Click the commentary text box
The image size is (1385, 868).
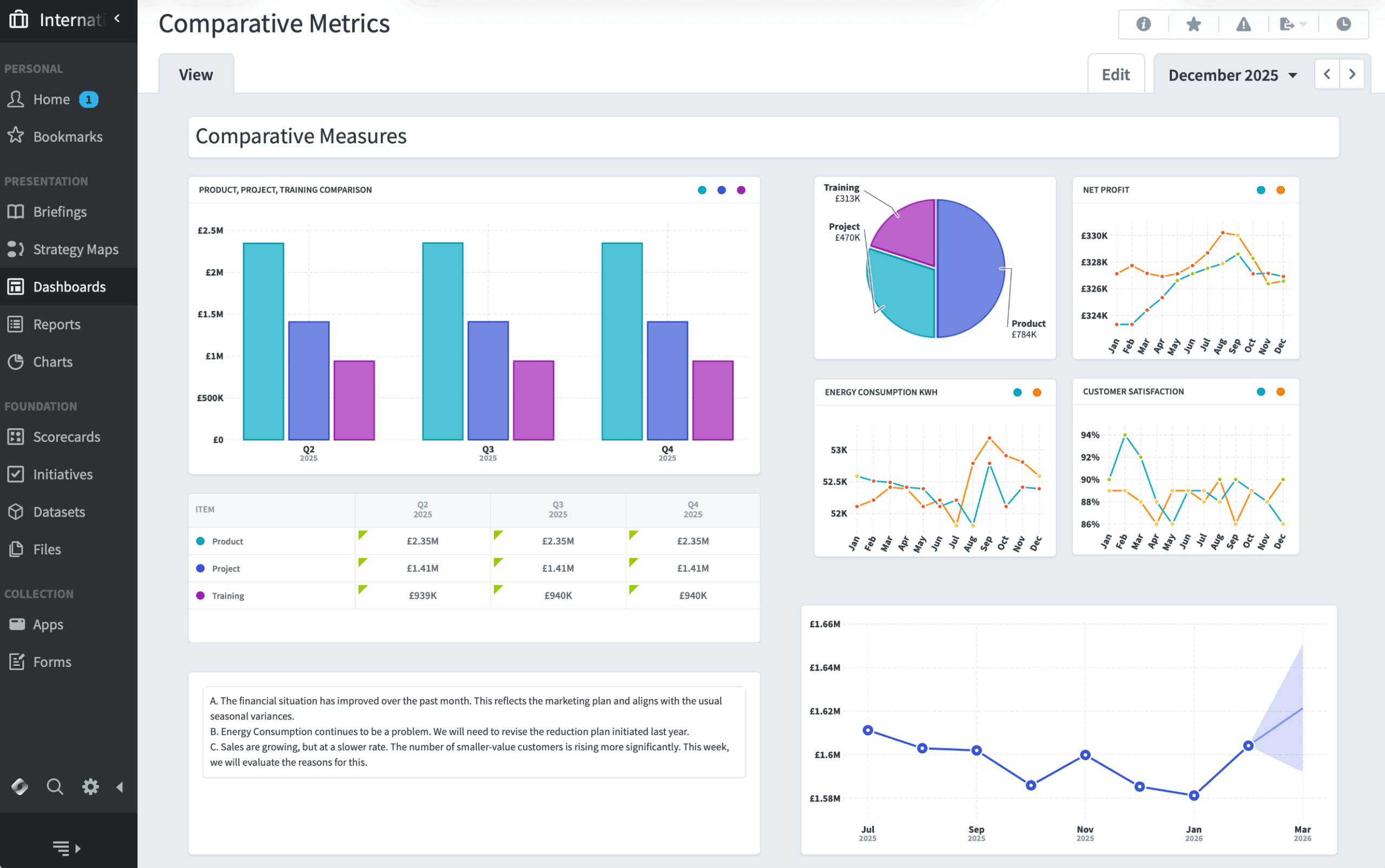[x=474, y=732]
